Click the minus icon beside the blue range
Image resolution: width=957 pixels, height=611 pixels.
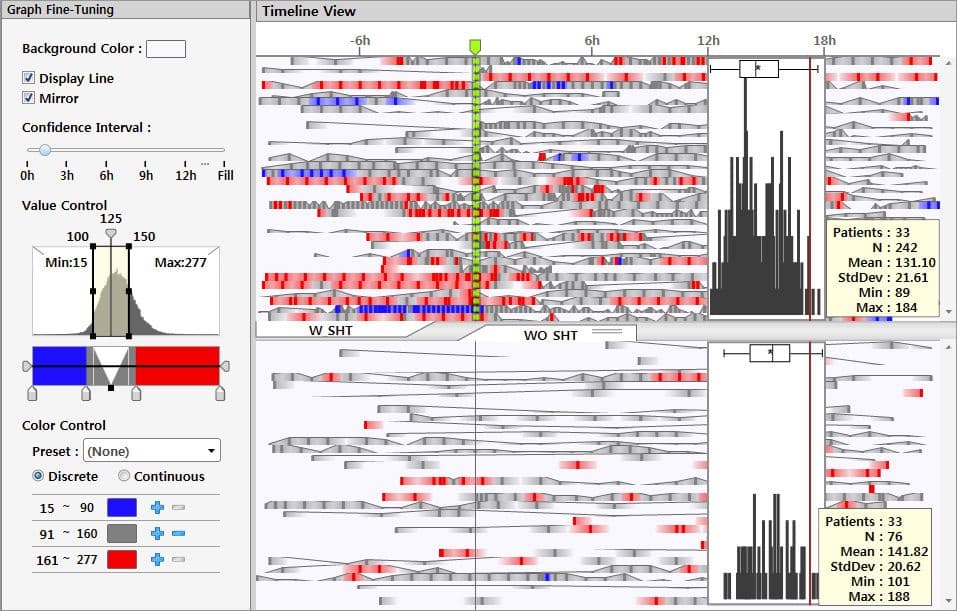coord(179,508)
